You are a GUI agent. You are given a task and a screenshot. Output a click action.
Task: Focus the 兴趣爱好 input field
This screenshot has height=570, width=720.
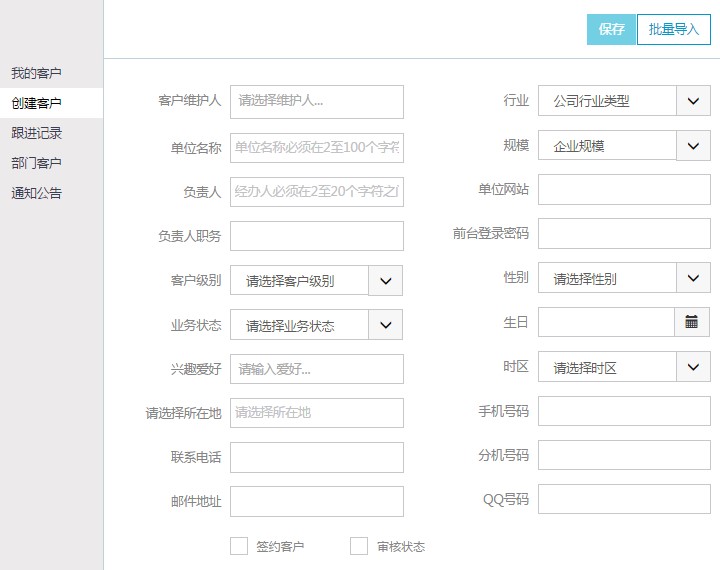point(317,369)
